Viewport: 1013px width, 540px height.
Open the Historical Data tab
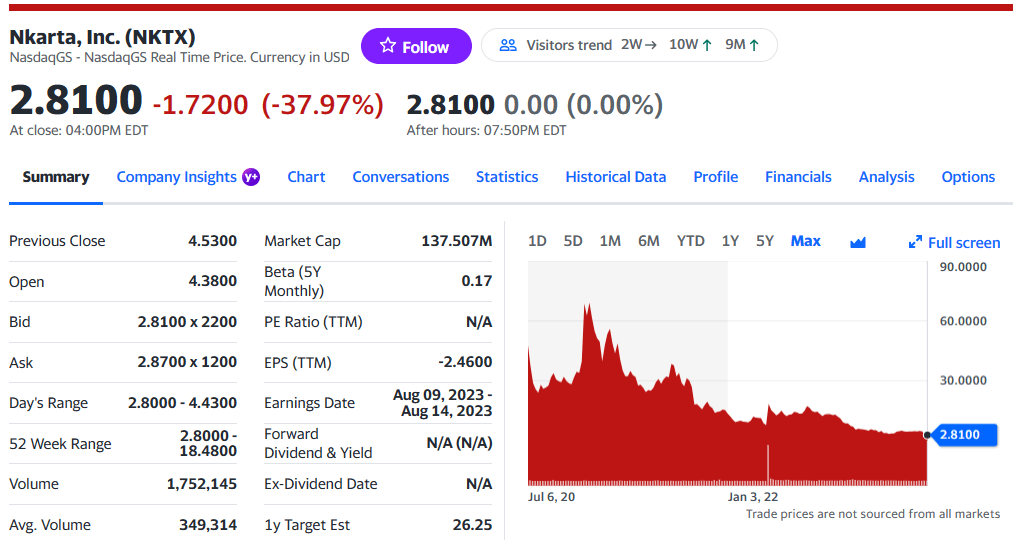(x=615, y=177)
